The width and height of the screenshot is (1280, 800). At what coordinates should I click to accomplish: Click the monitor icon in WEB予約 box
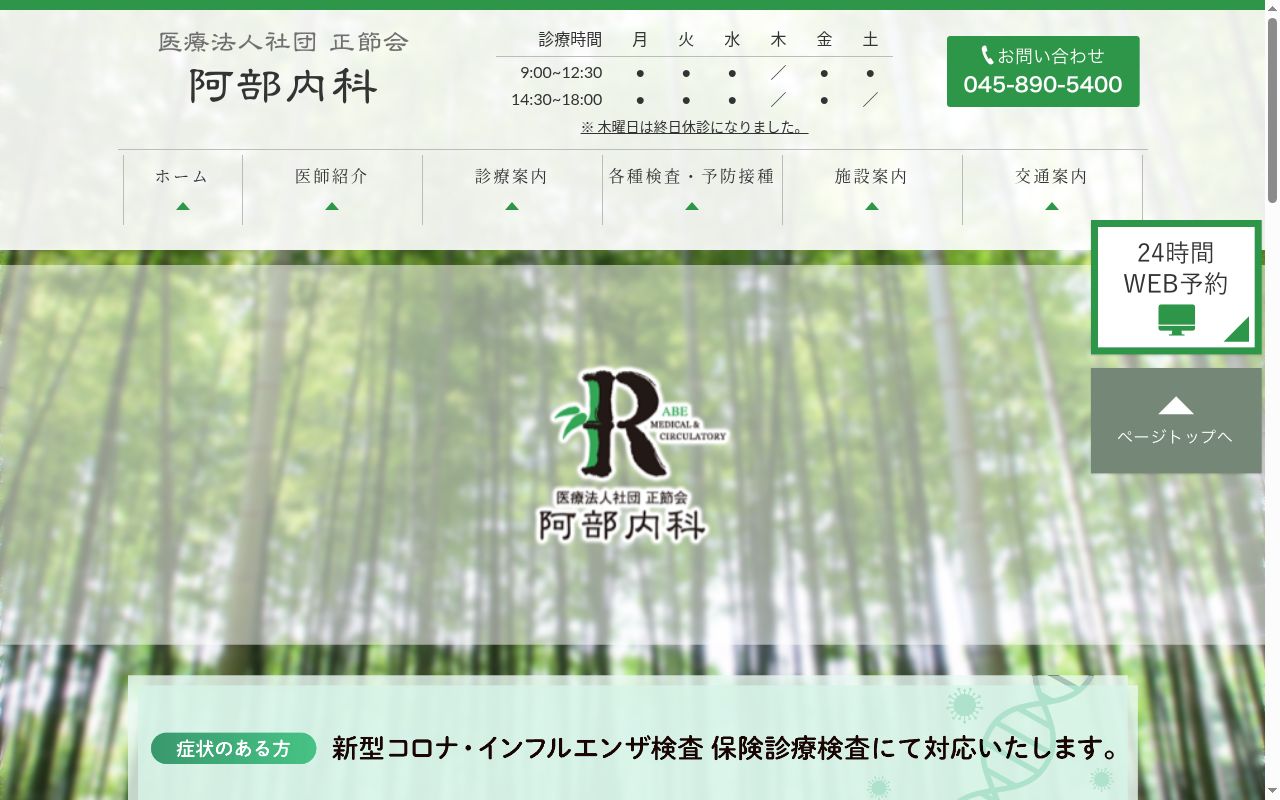1176,320
